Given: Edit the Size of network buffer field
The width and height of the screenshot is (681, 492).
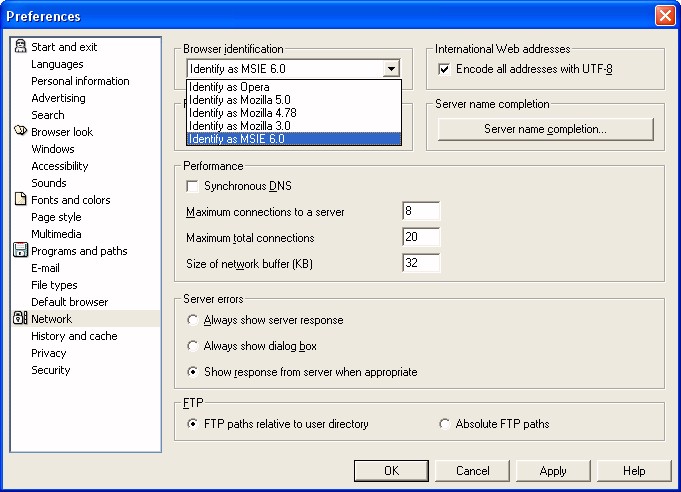Looking at the screenshot, I should coord(421,263).
